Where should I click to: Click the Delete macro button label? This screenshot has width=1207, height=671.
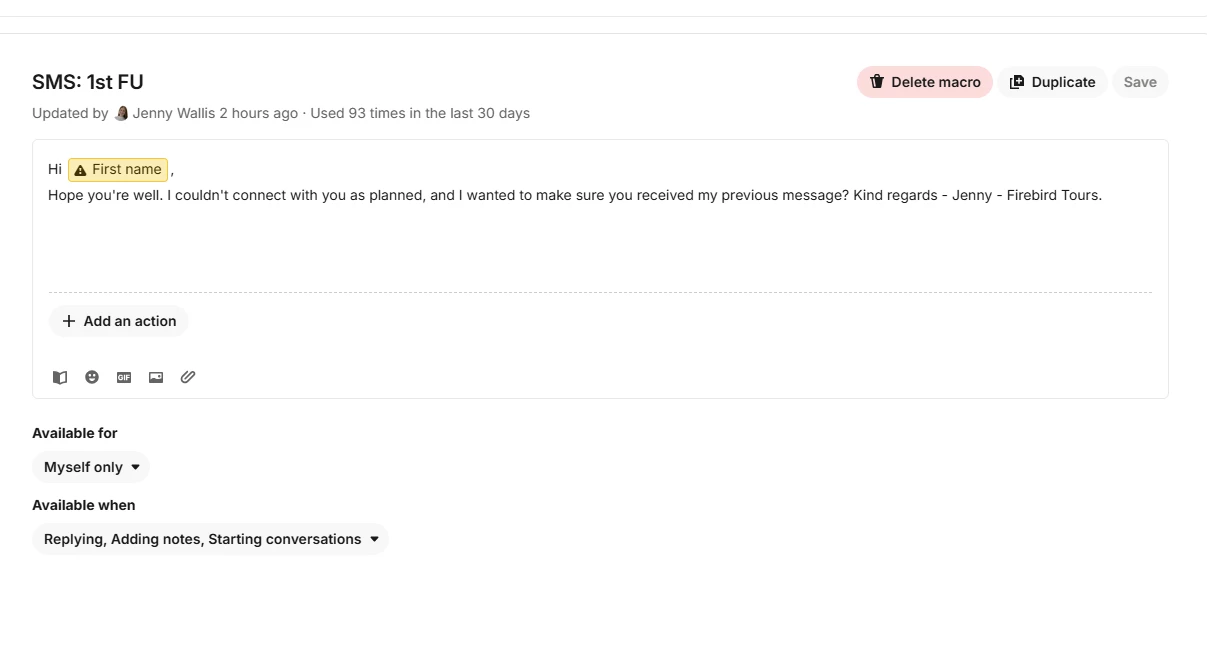tap(936, 82)
